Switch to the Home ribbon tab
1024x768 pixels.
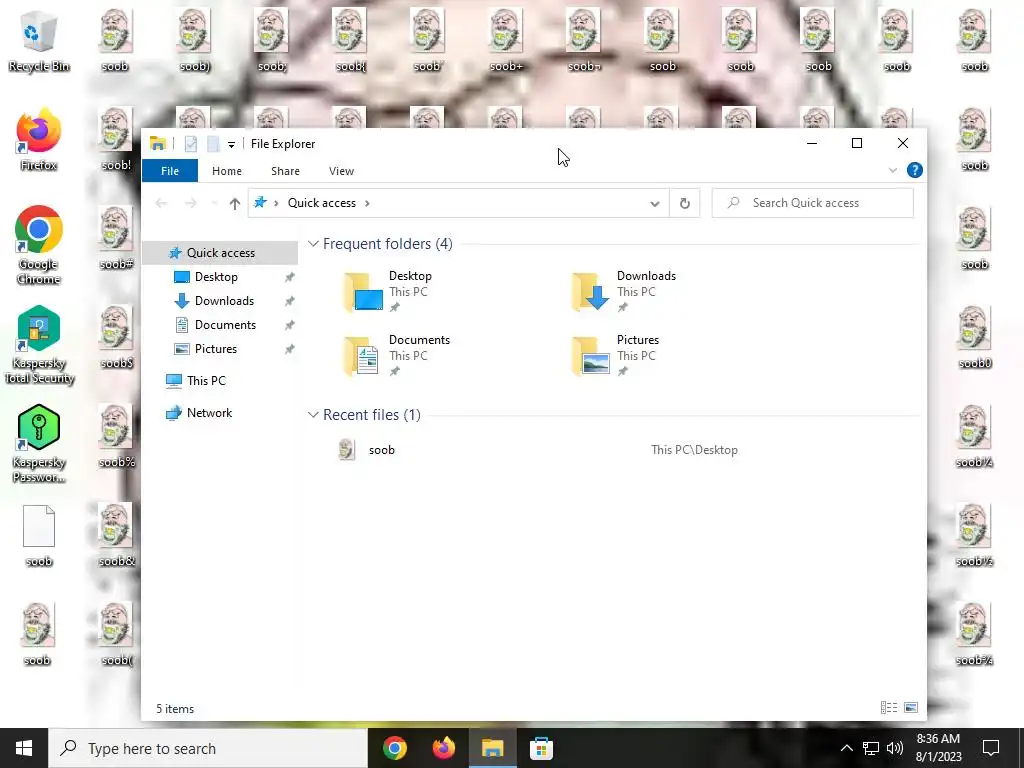coord(227,171)
